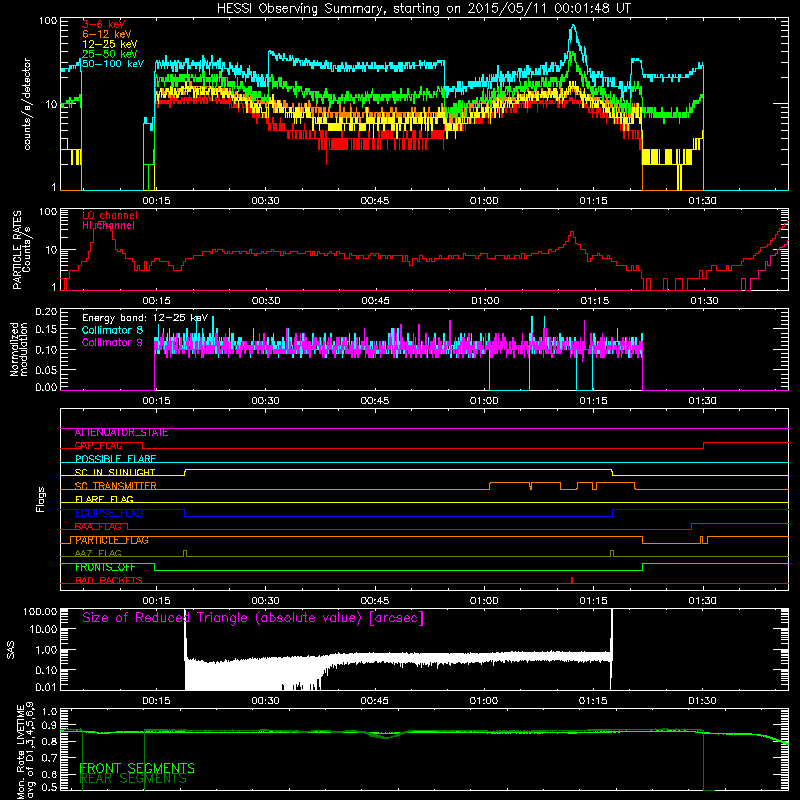
Task: Click the 01:00 time tick below the particle rates panel
Action: (485, 301)
